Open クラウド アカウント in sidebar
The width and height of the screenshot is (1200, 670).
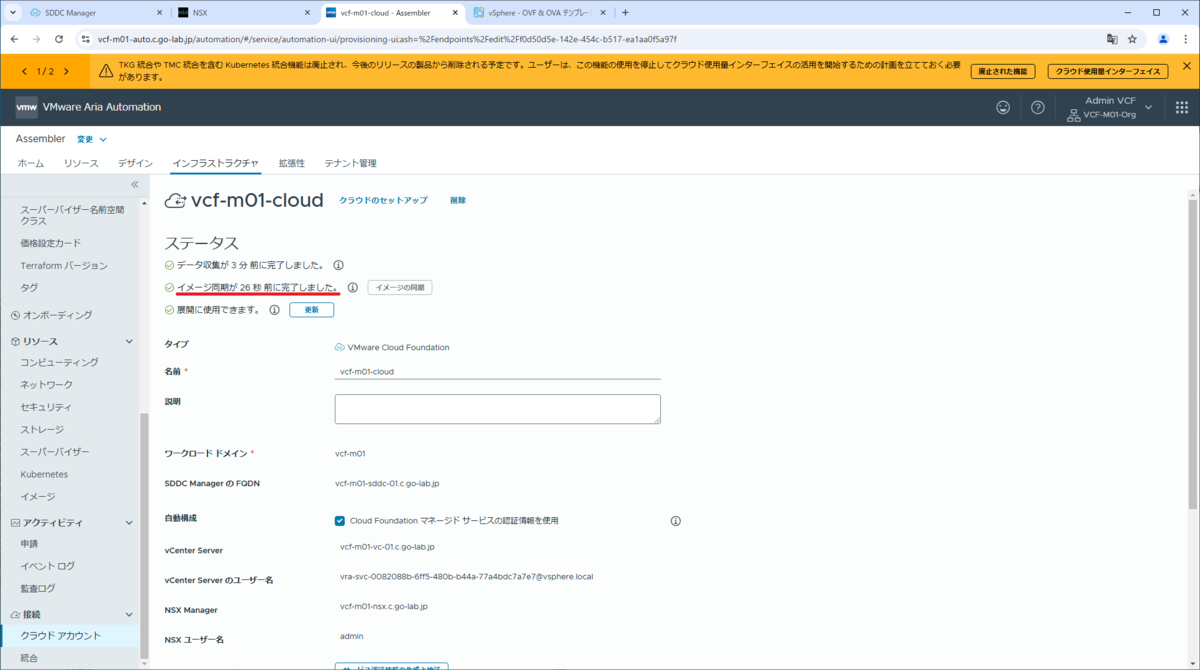pos(60,636)
